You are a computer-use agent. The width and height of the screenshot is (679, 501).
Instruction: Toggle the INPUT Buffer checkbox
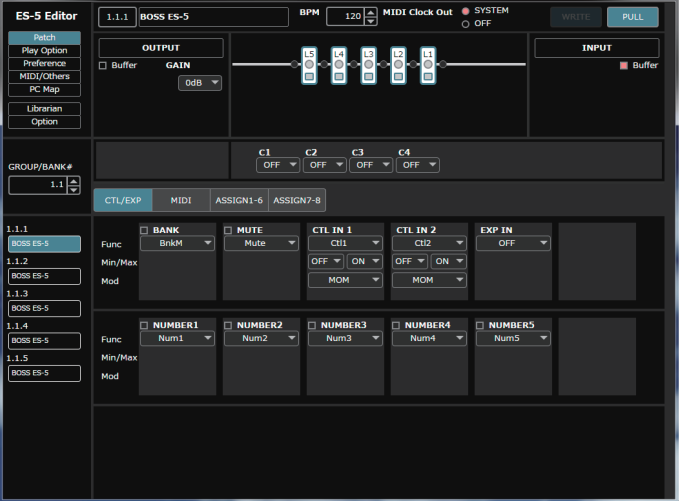pyautogui.click(x=623, y=65)
